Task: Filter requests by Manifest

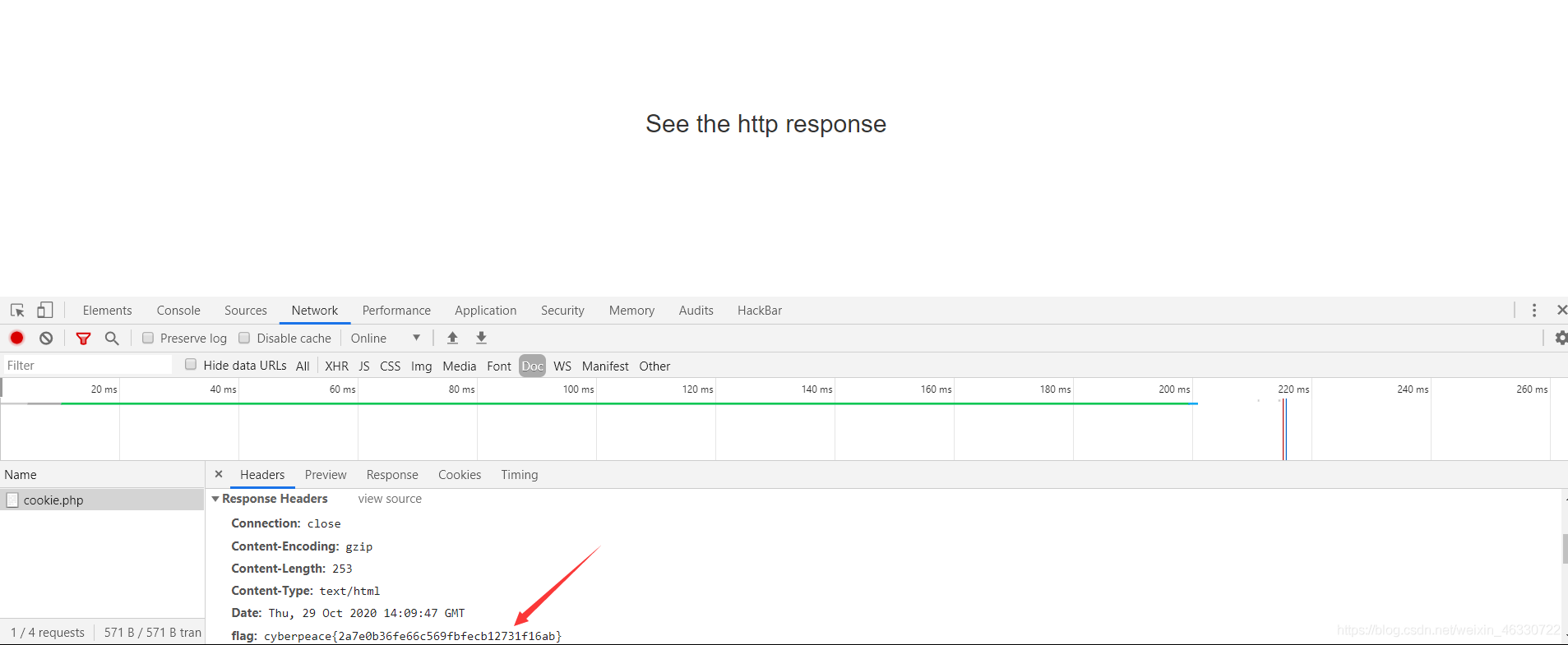Action: [605, 366]
